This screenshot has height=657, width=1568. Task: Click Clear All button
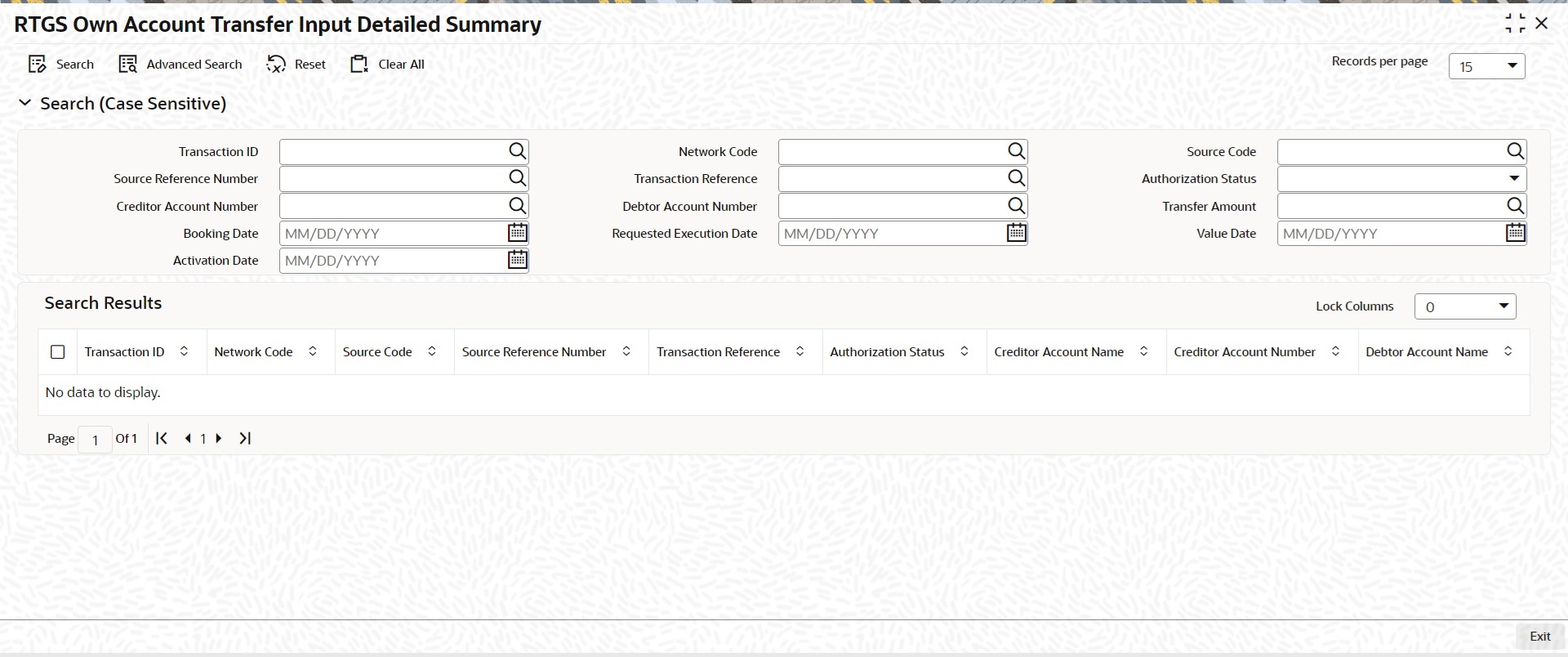(x=387, y=65)
